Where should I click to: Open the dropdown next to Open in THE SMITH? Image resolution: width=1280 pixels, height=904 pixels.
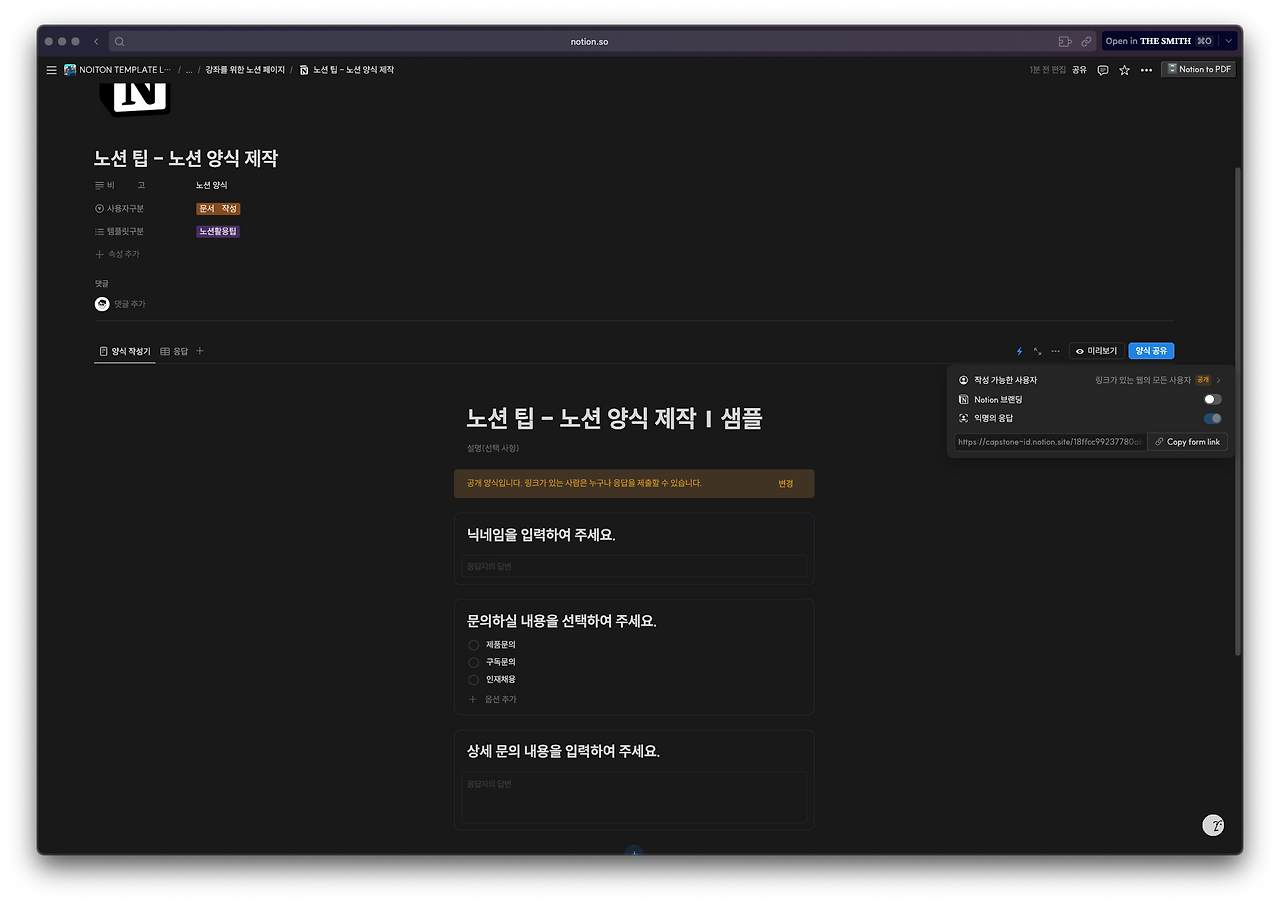[x=1227, y=41]
